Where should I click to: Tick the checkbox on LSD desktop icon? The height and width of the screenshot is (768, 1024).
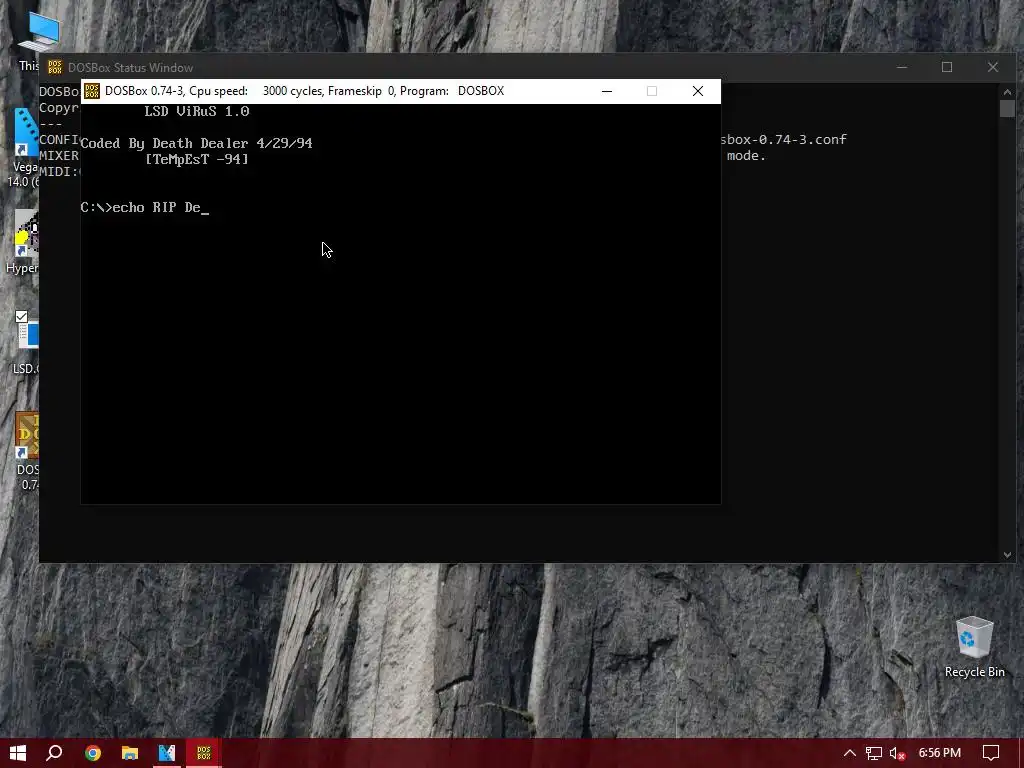[x=22, y=317]
